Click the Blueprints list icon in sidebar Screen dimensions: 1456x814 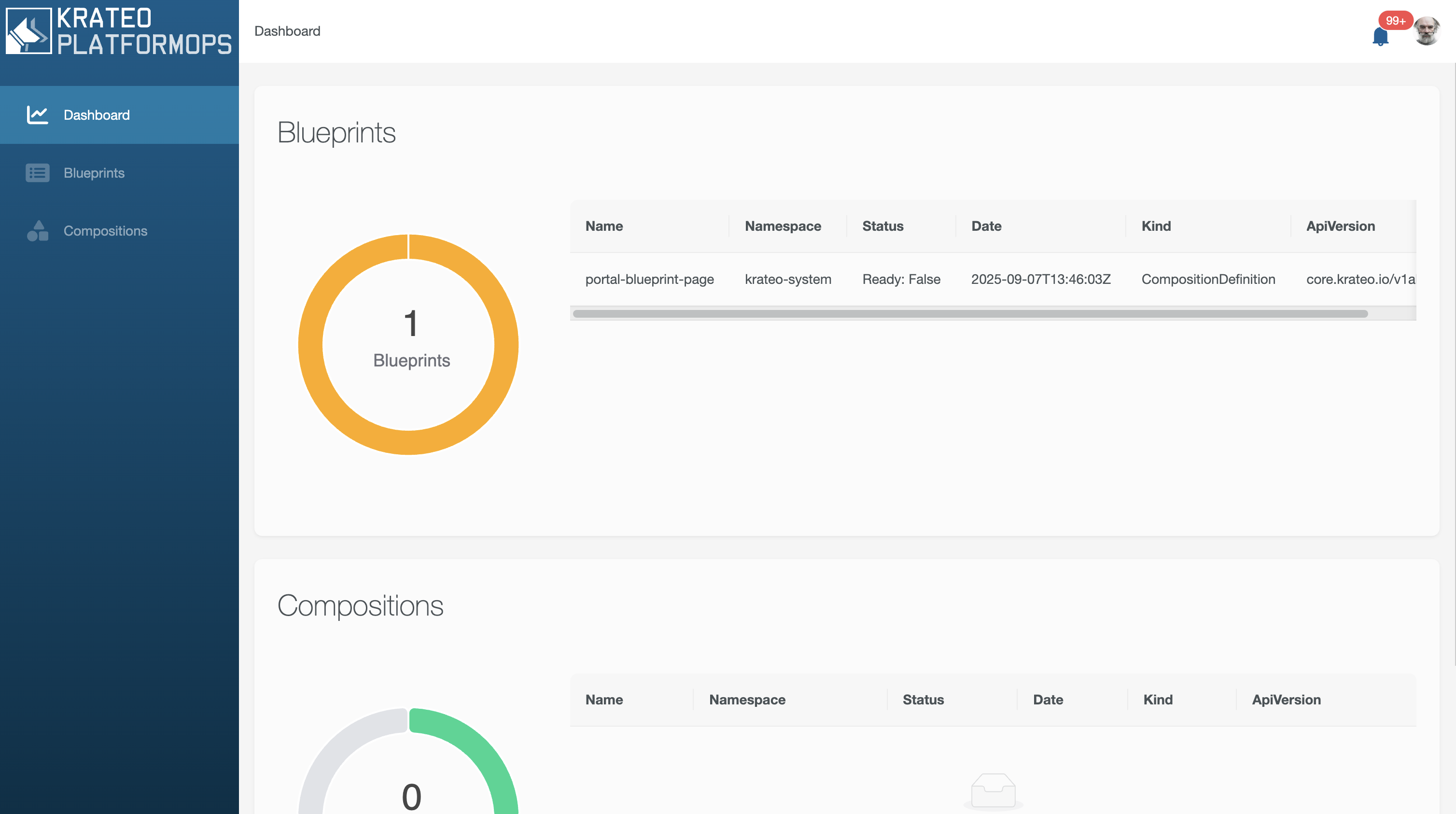(37, 173)
